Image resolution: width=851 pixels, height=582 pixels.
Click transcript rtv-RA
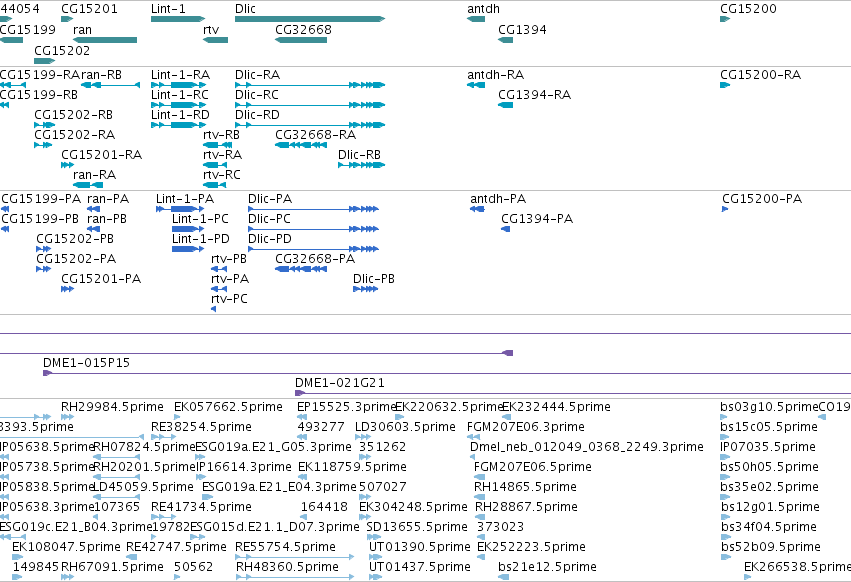pos(215,165)
